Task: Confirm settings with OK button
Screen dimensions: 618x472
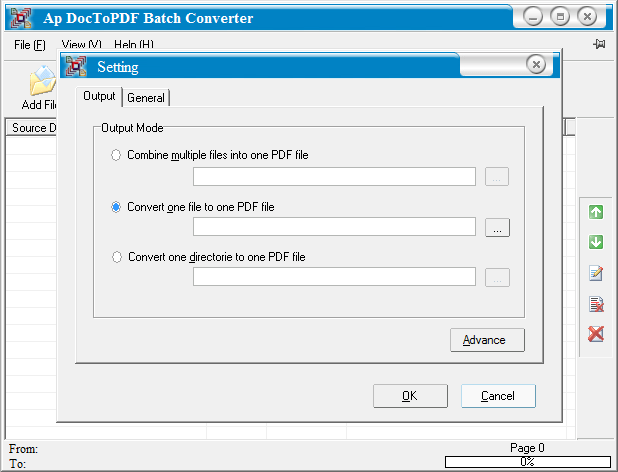Action: (x=410, y=396)
